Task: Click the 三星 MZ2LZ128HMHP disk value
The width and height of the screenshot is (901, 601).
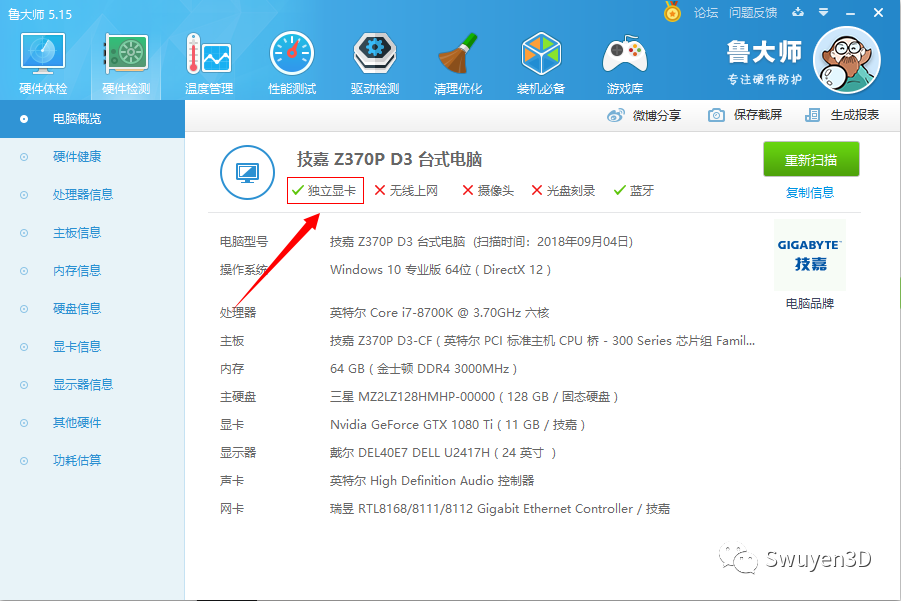Action: [x=474, y=397]
